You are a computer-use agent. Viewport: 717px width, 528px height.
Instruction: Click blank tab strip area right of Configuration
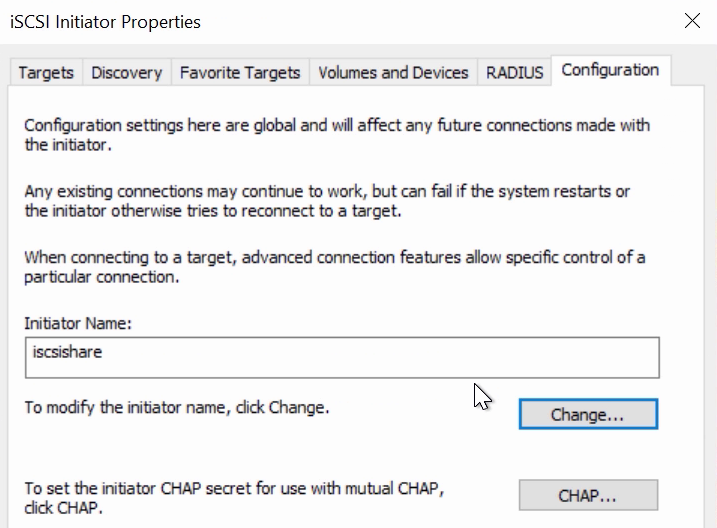coord(687,71)
